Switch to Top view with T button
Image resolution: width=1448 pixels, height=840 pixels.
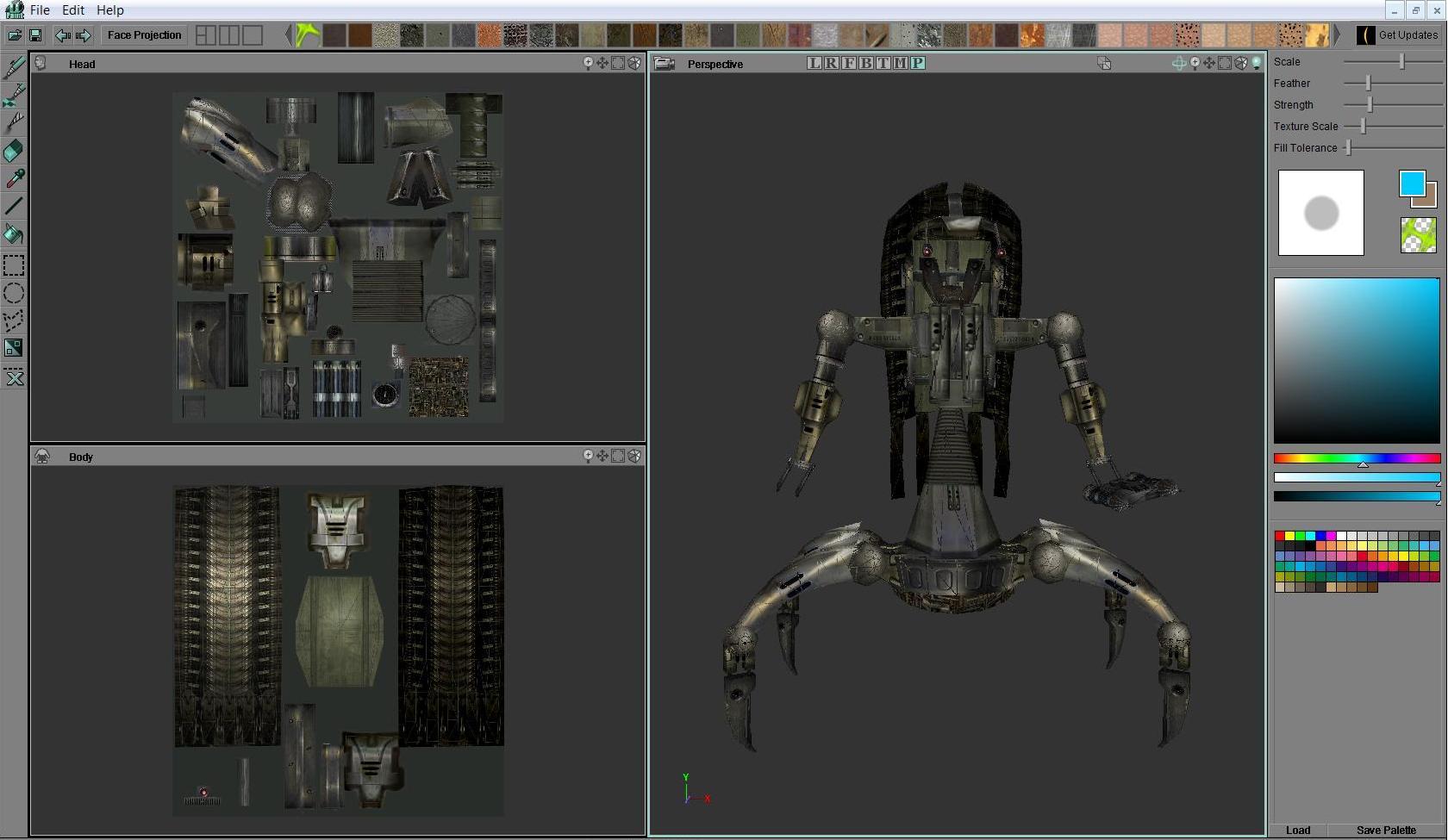click(883, 63)
